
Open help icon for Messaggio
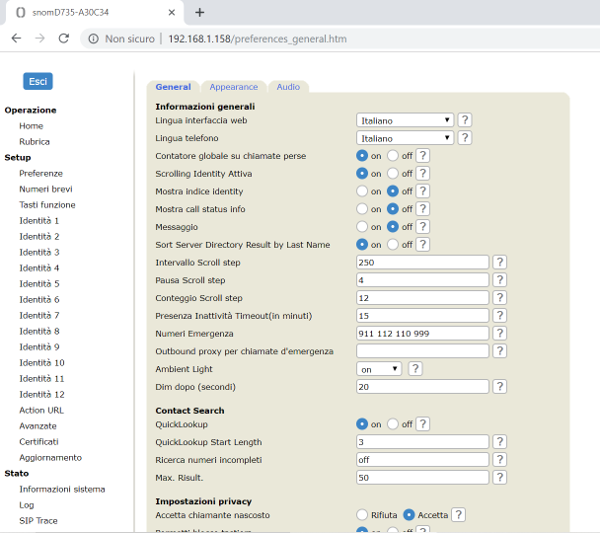point(423,227)
